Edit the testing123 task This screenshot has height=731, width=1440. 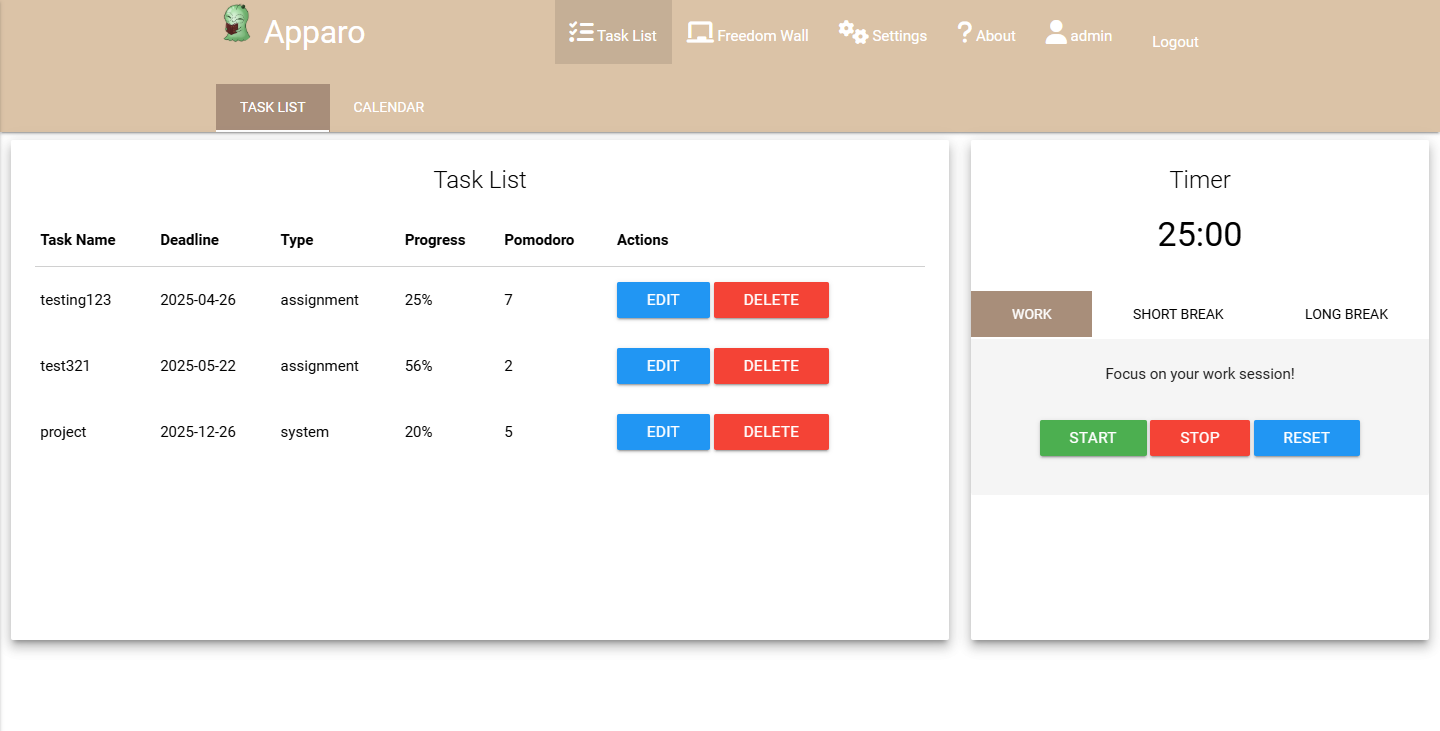663,300
